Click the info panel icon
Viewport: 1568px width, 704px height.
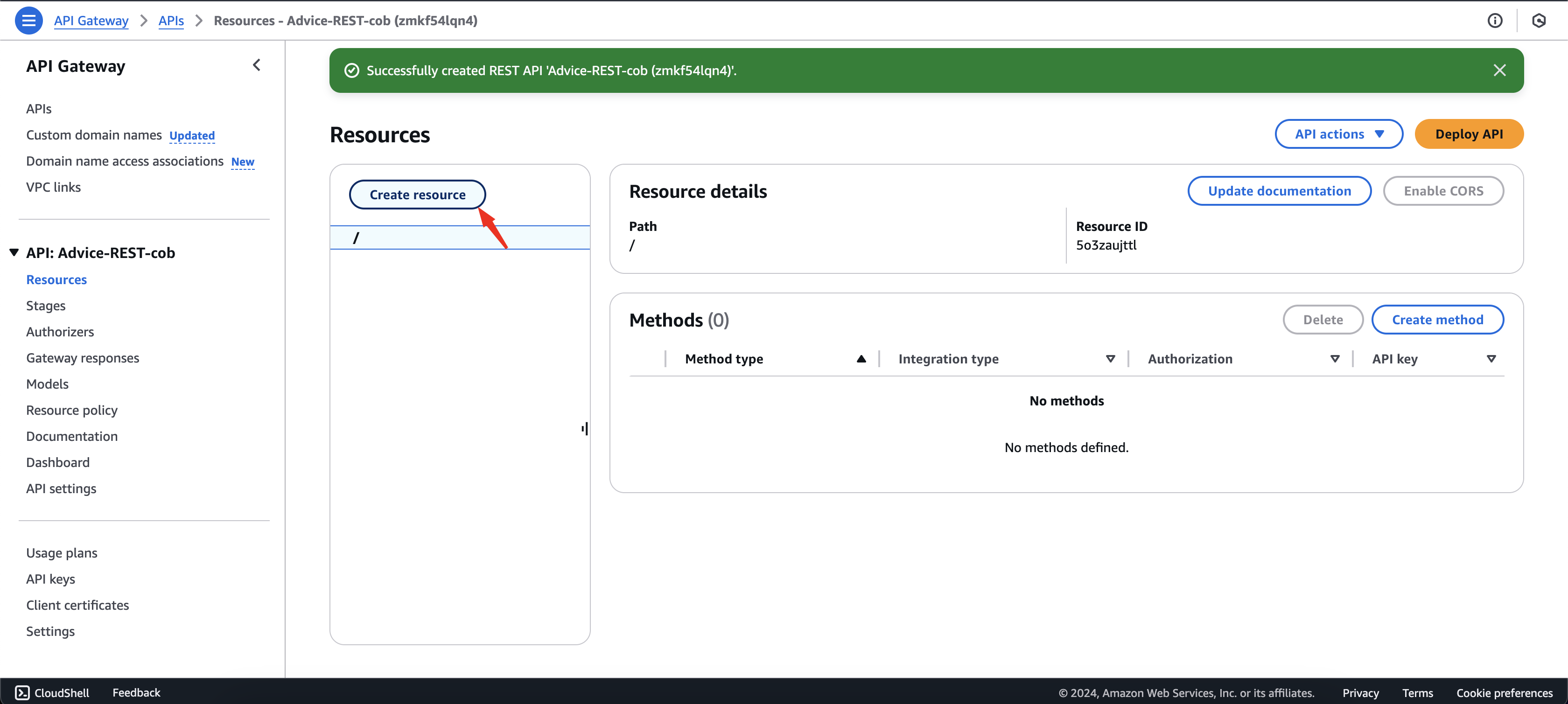[1494, 21]
